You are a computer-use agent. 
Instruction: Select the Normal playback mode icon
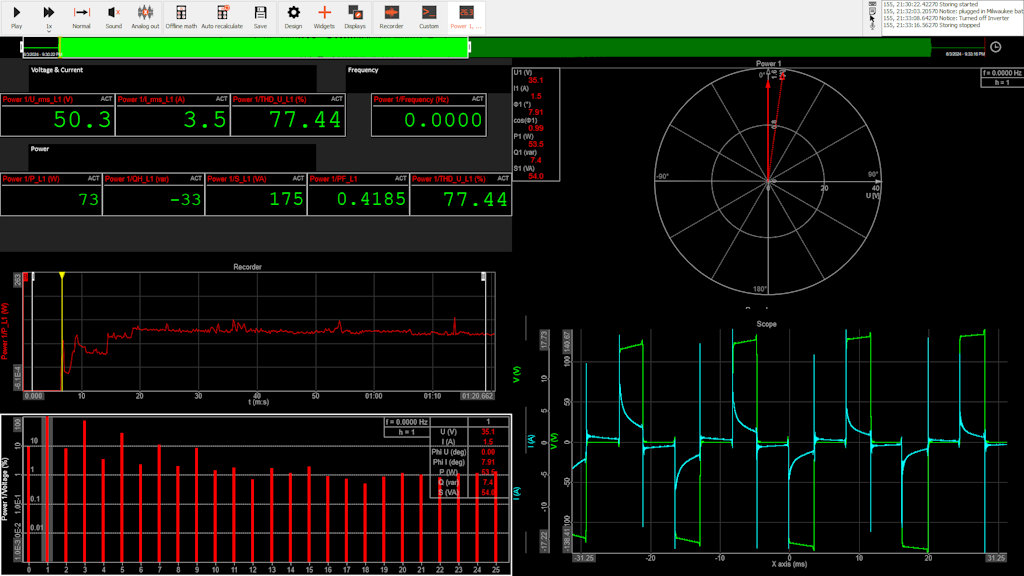pyautogui.click(x=81, y=17)
